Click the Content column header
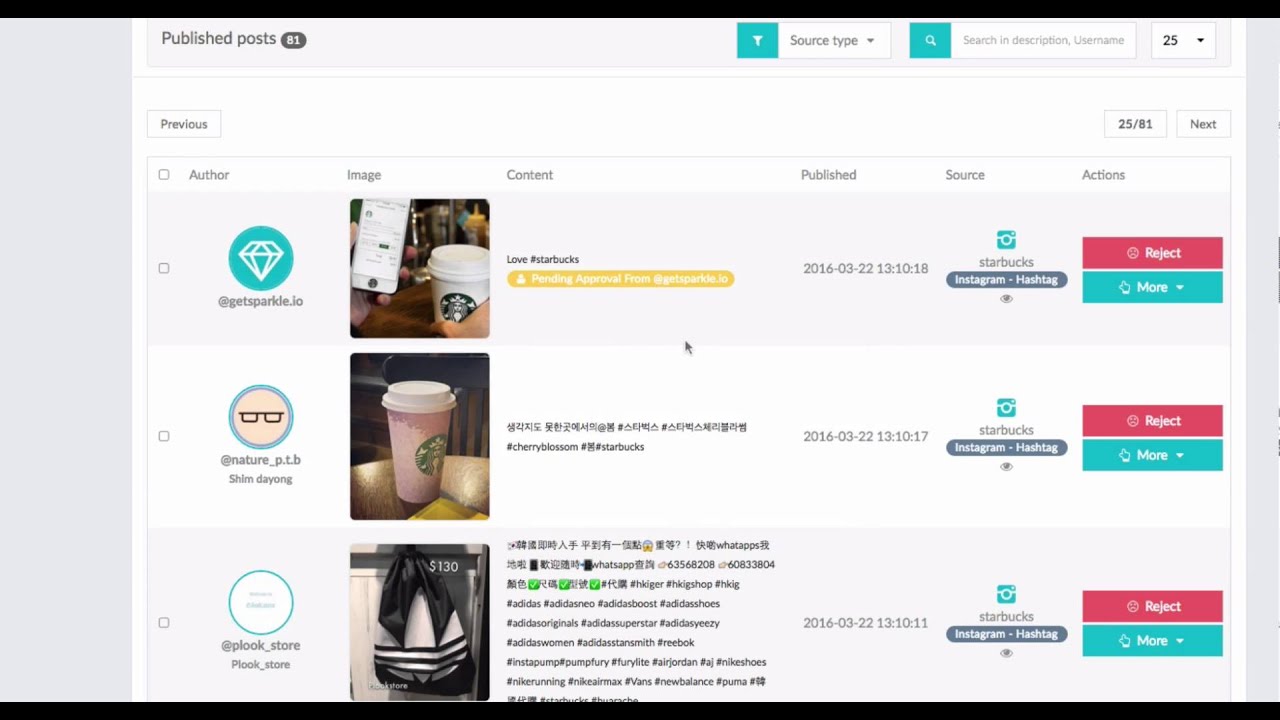1280x720 pixels. click(530, 175)
